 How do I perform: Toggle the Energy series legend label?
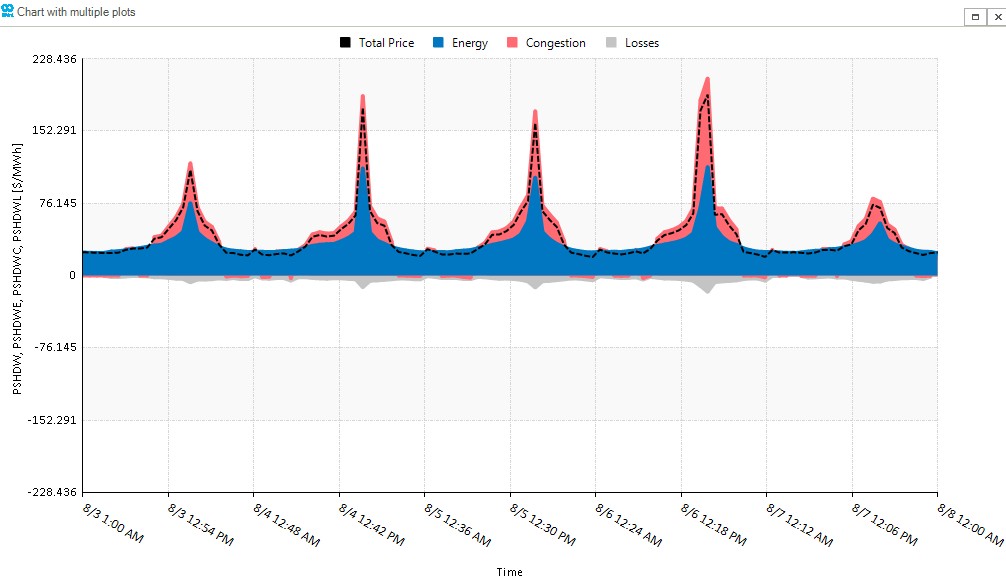471,43
